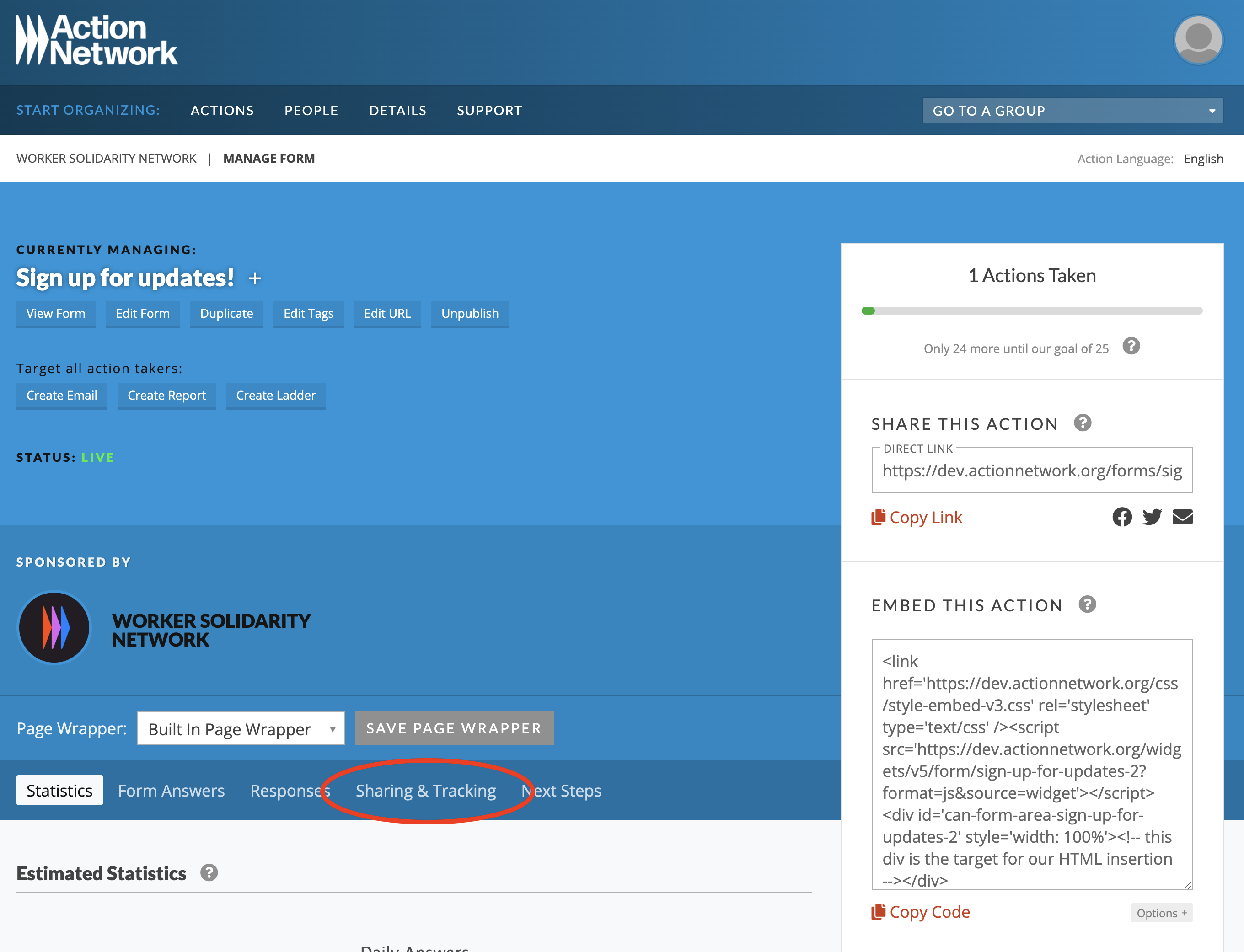Screen dimensions: 1244x952
Task: Open the Worker Solidarity Network sponsor name
Action: tap(211, 630)
